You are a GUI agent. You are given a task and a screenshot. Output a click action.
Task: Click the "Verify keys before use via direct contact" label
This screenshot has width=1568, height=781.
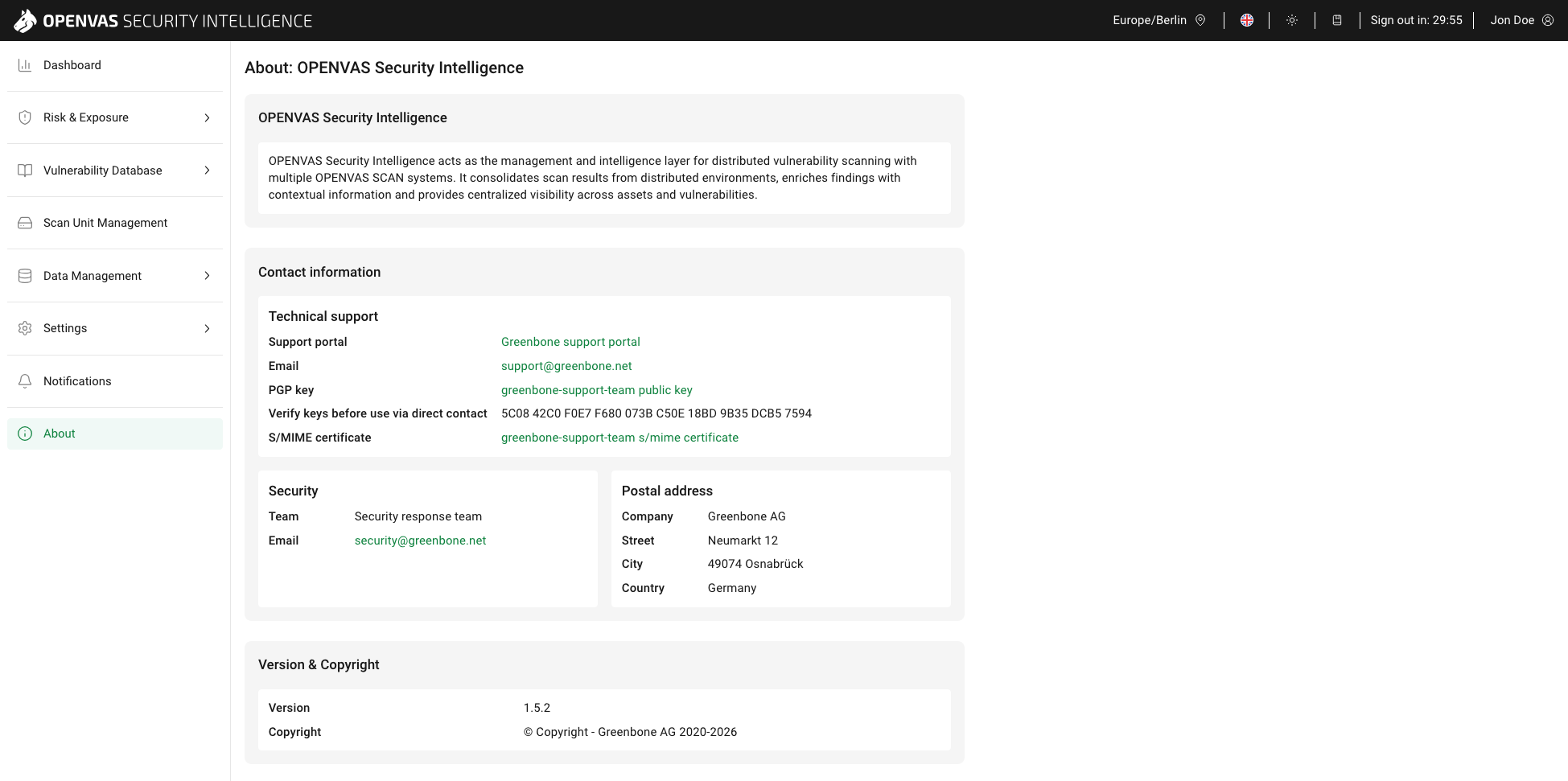[x=378, y=413]
